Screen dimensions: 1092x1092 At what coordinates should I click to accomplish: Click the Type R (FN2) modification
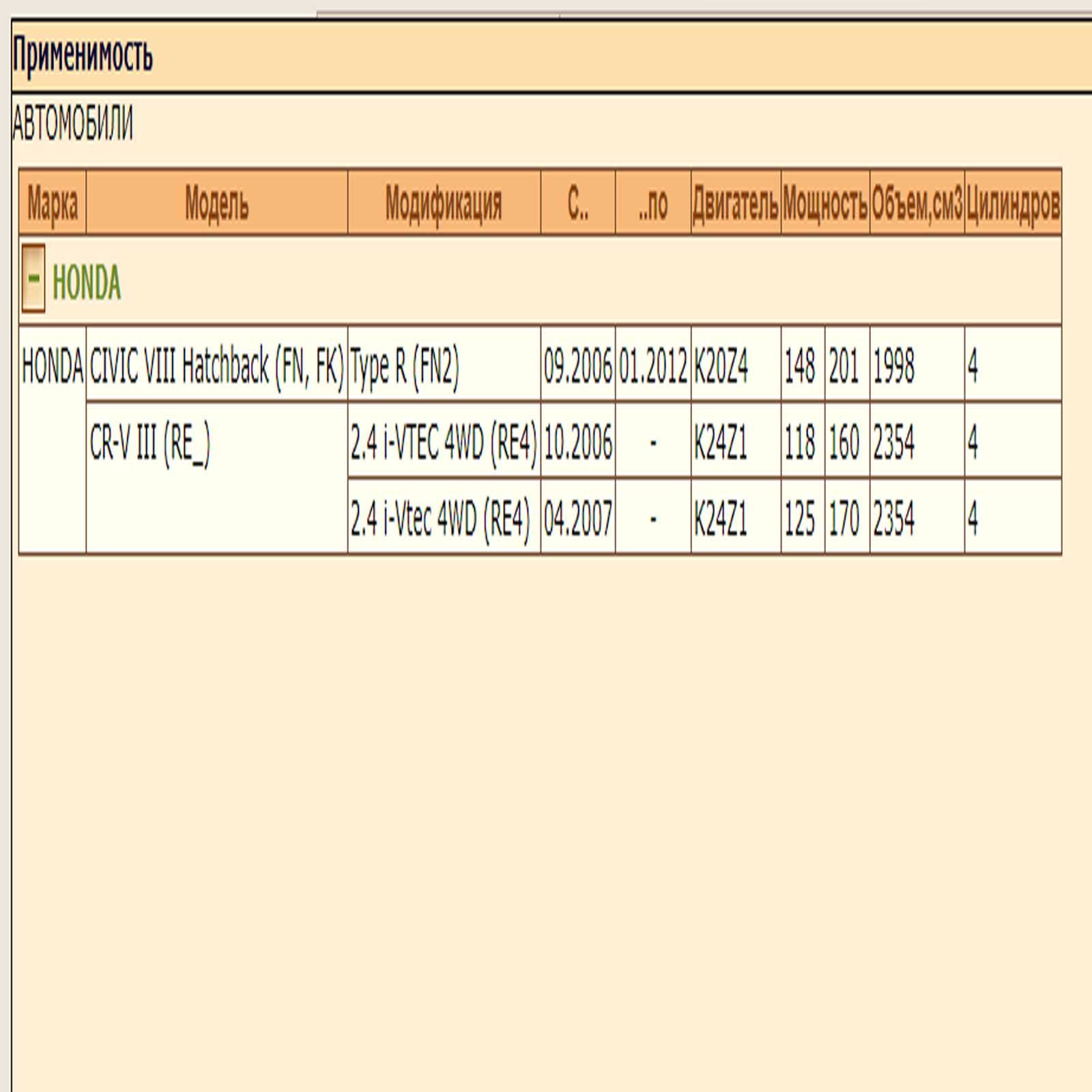pos(404,366)
